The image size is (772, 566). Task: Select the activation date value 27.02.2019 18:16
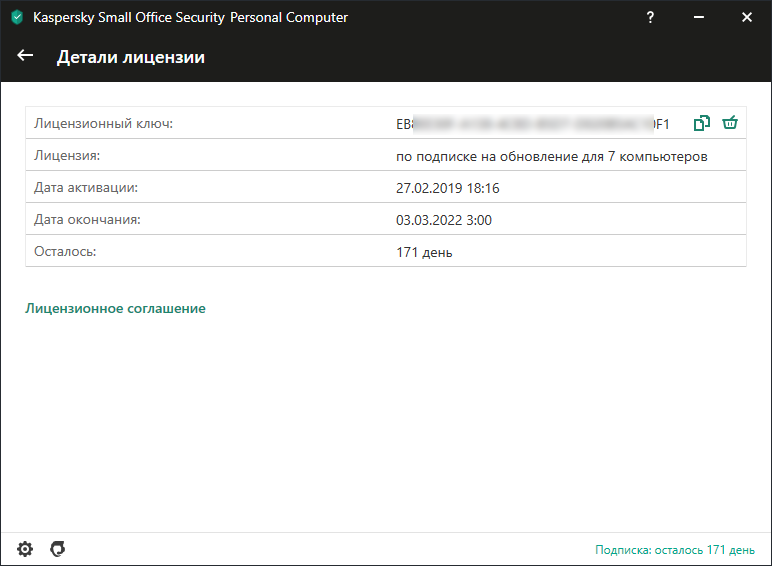[x=448, y=188]
